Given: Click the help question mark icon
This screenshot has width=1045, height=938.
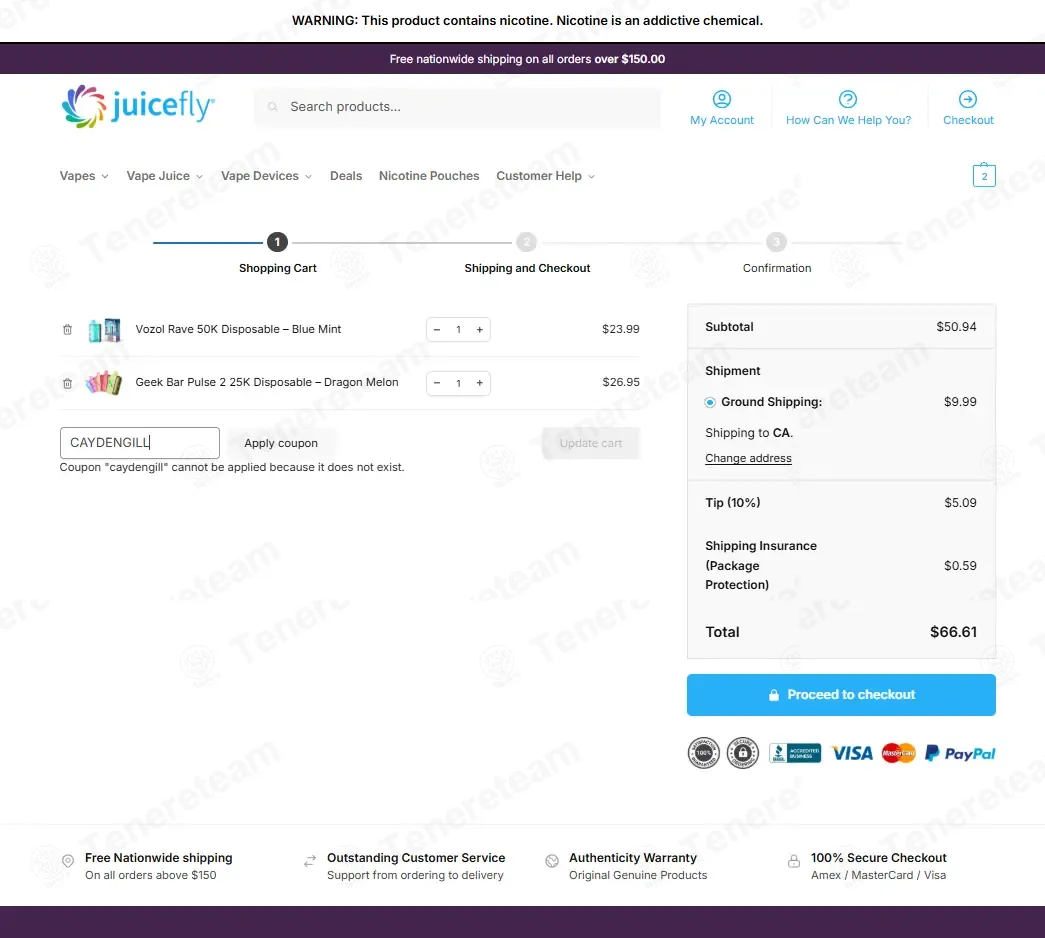Looking at the screenshot, I should pos(848,99).
